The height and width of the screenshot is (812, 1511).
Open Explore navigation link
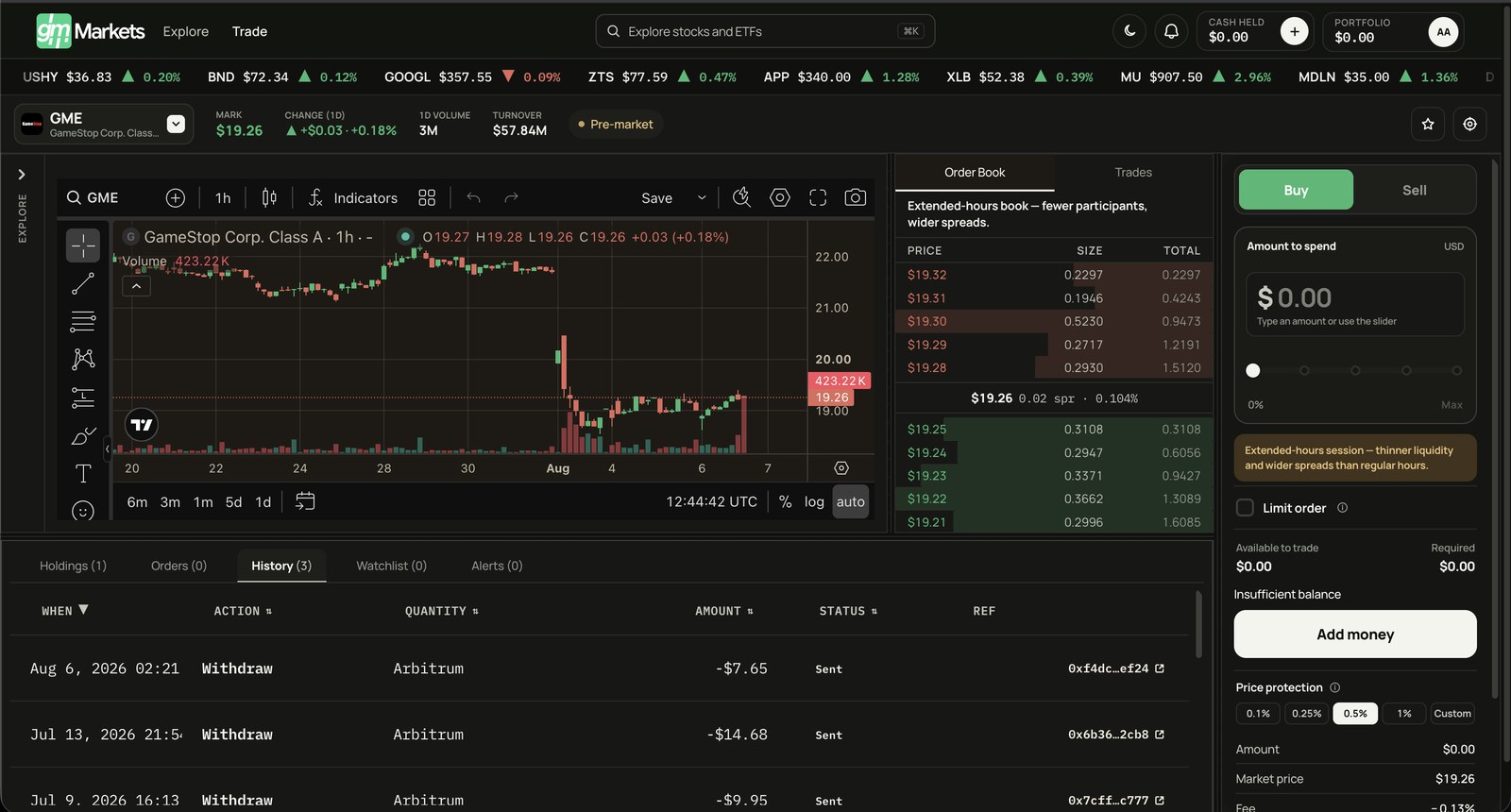185,31
